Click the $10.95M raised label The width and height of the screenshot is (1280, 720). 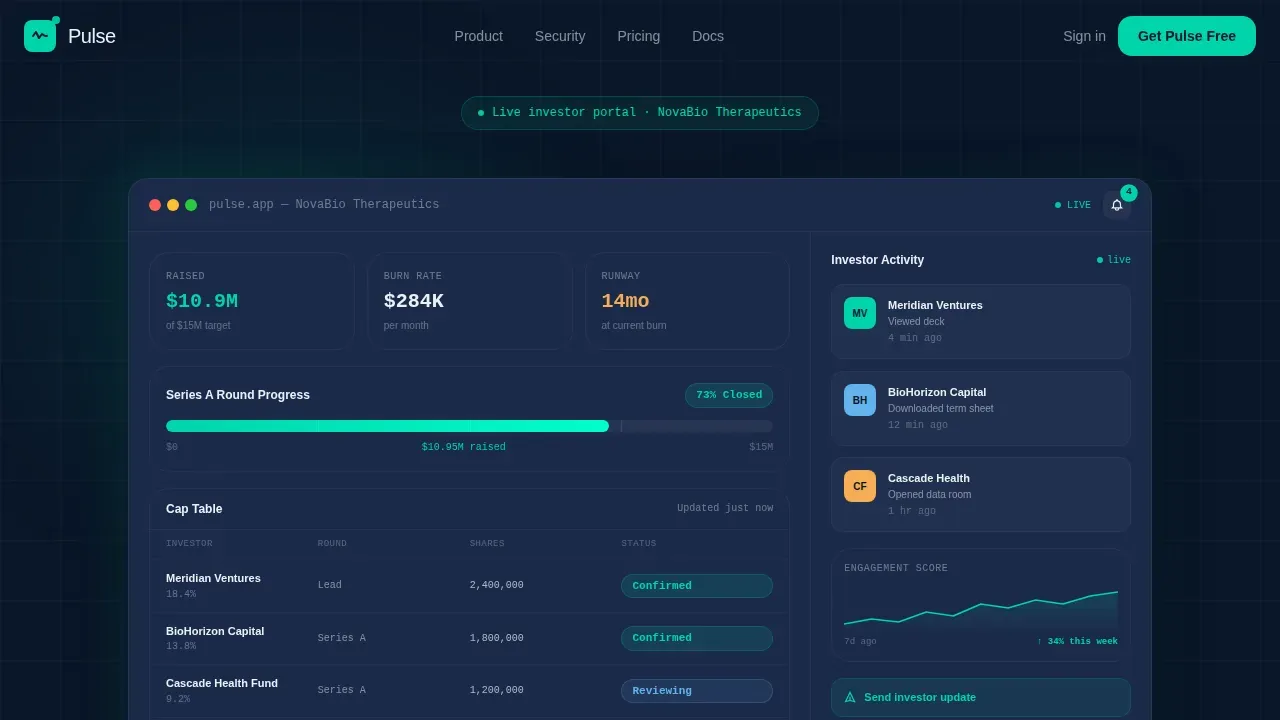coord(464,448)
